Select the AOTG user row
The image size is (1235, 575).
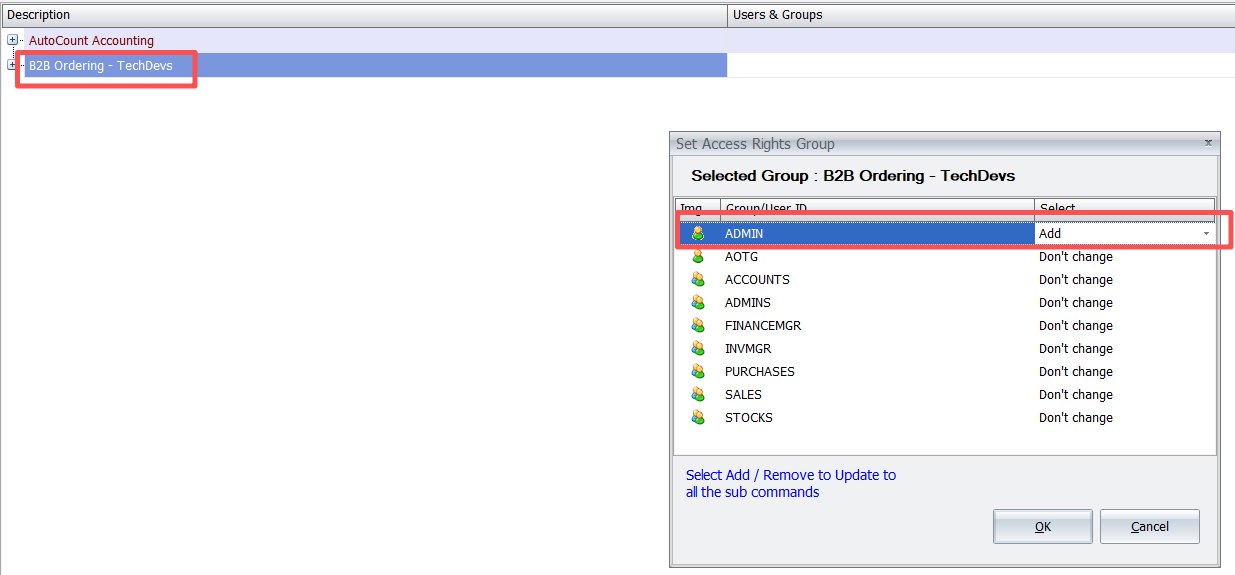[945, 256]
